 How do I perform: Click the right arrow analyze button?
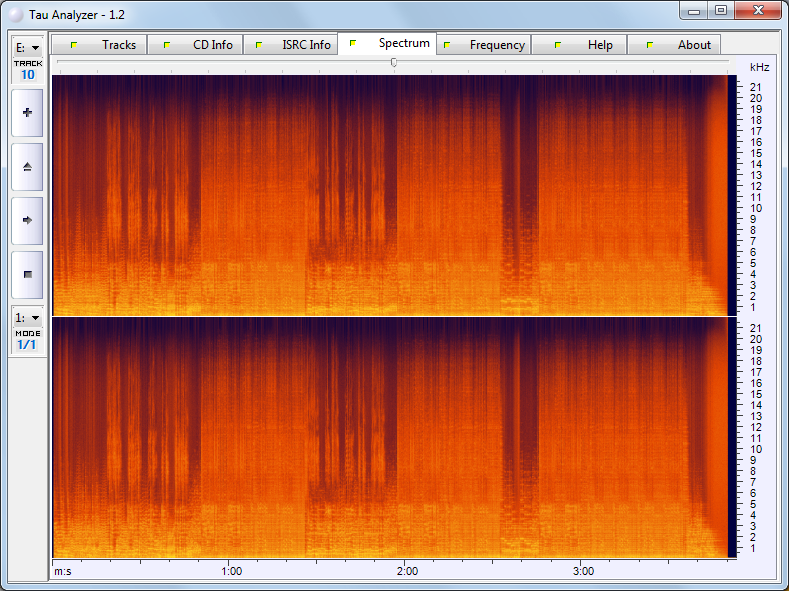pyautogui.click(x=27, y=220)
